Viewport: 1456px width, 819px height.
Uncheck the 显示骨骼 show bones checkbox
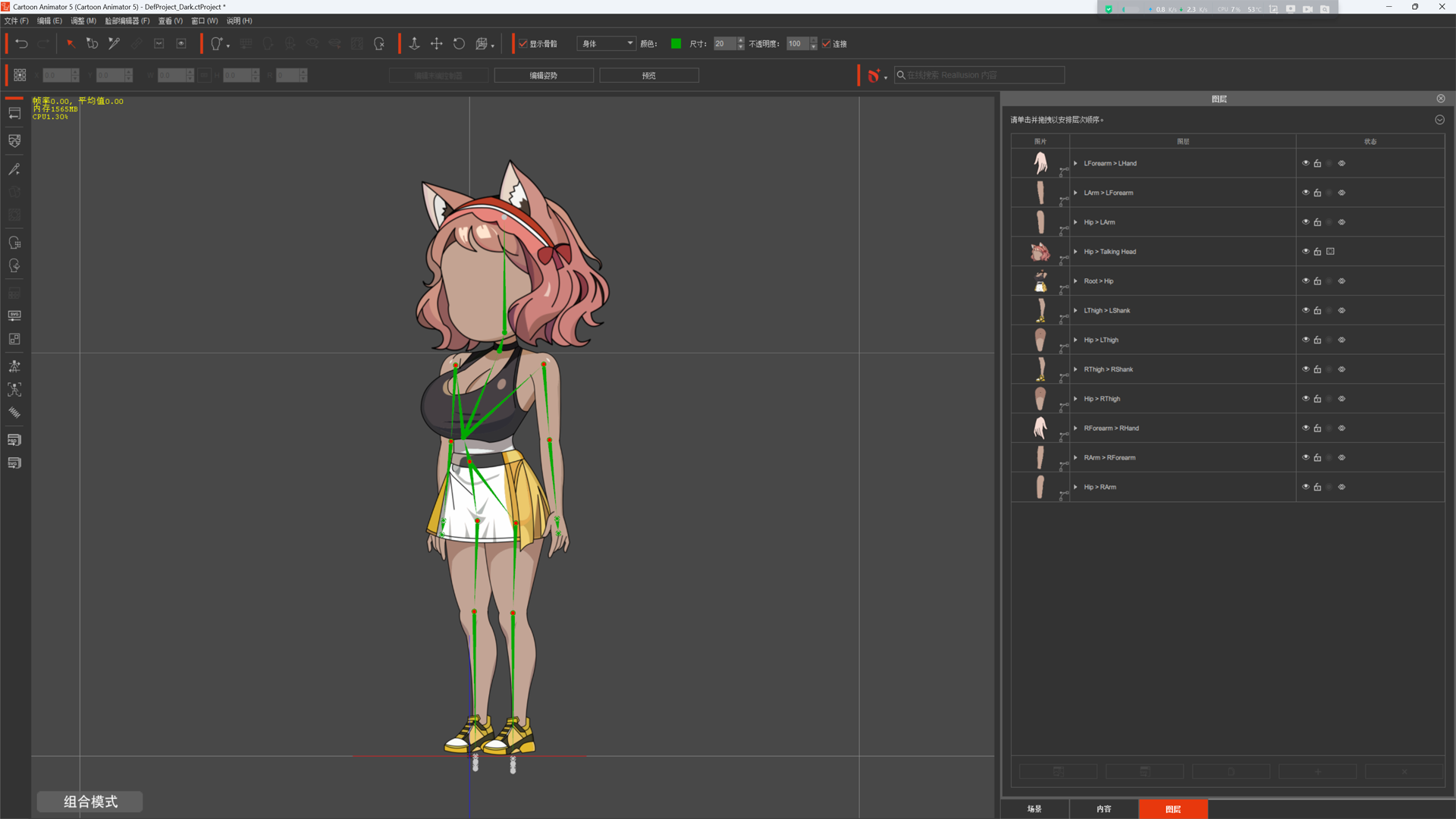(522, 44)
